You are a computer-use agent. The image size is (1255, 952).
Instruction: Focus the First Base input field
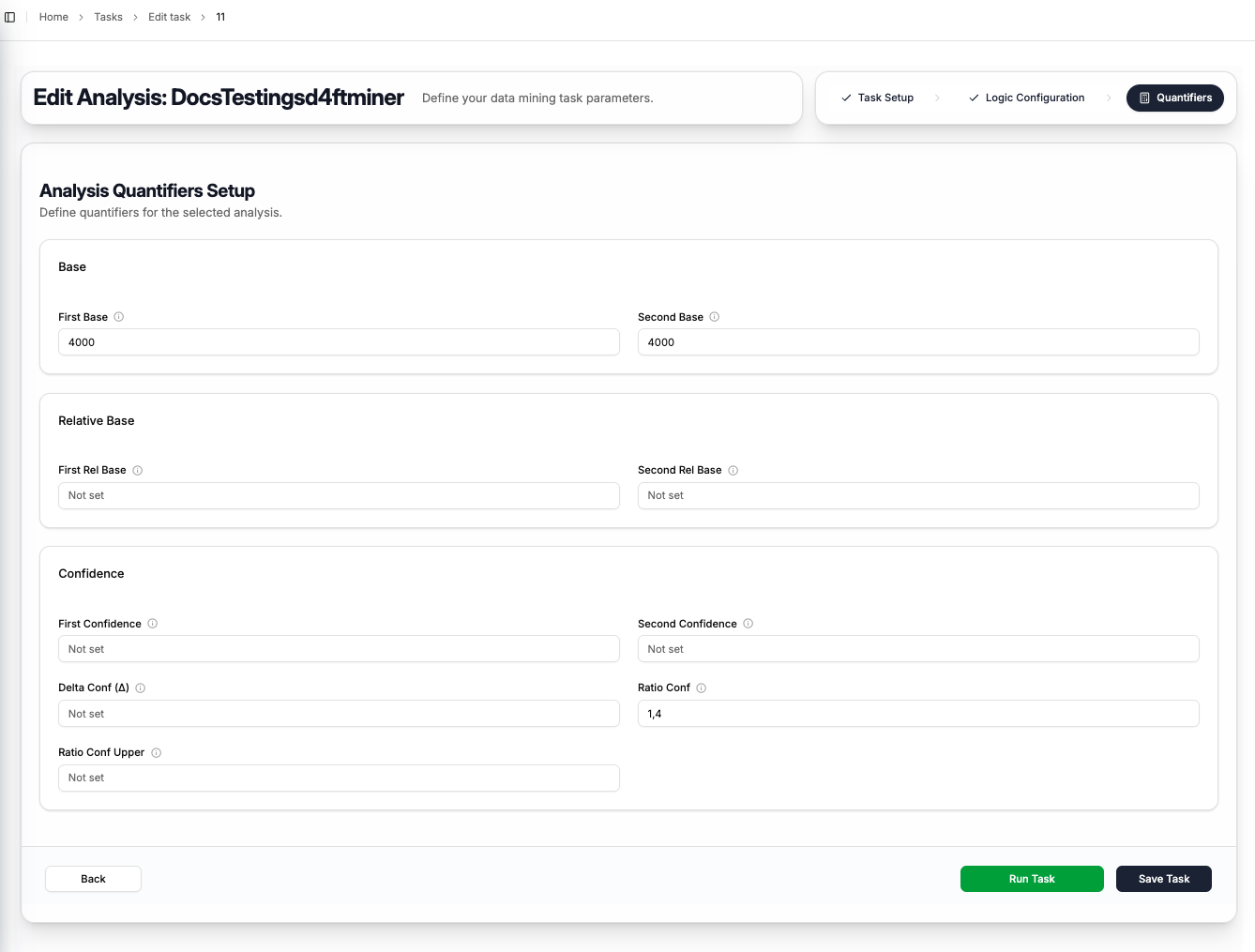pyautogui.click(x=339, y=342)
